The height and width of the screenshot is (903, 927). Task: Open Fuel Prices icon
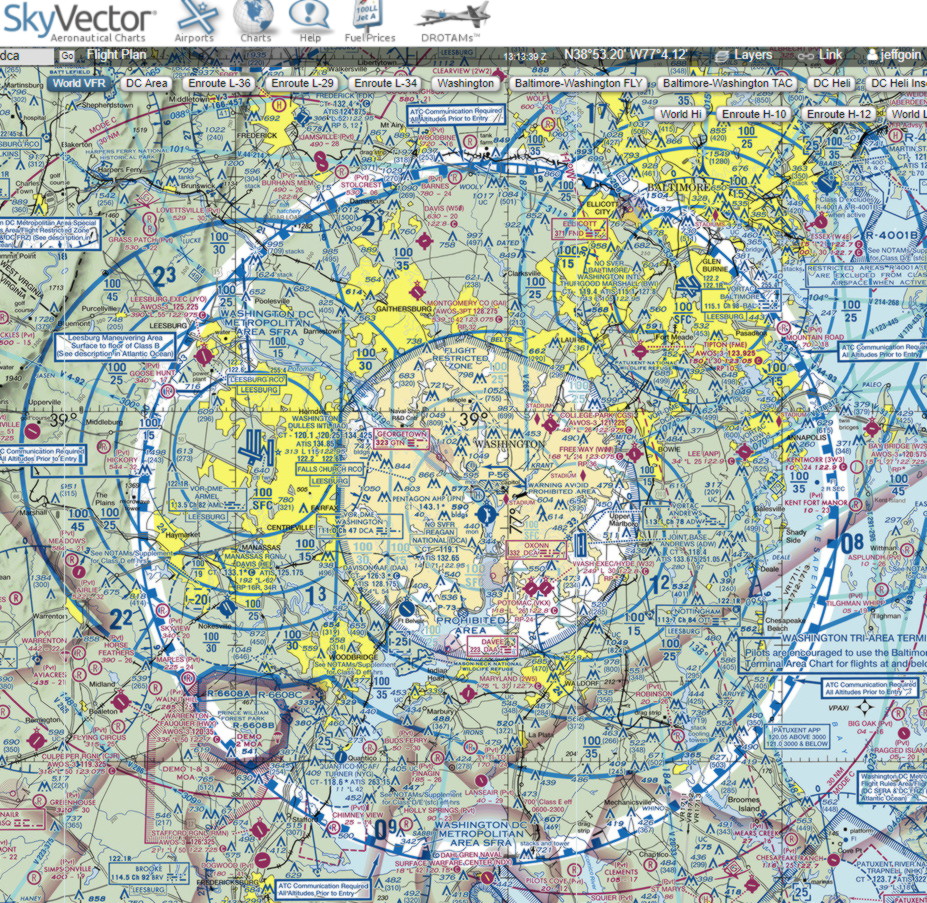click(369, 20)
